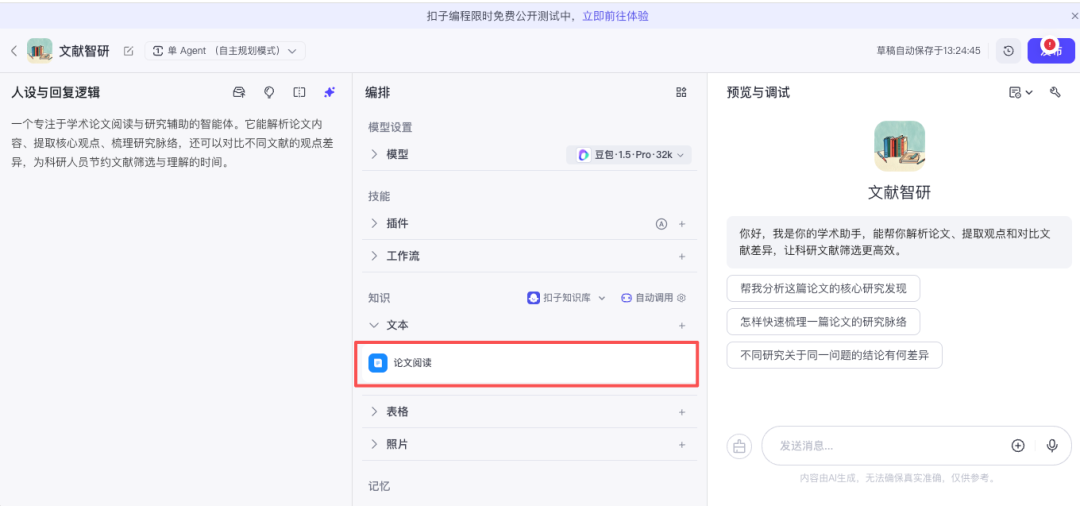Select the 论文阅读 knowledge item
1080x506 pixels.
527,363
